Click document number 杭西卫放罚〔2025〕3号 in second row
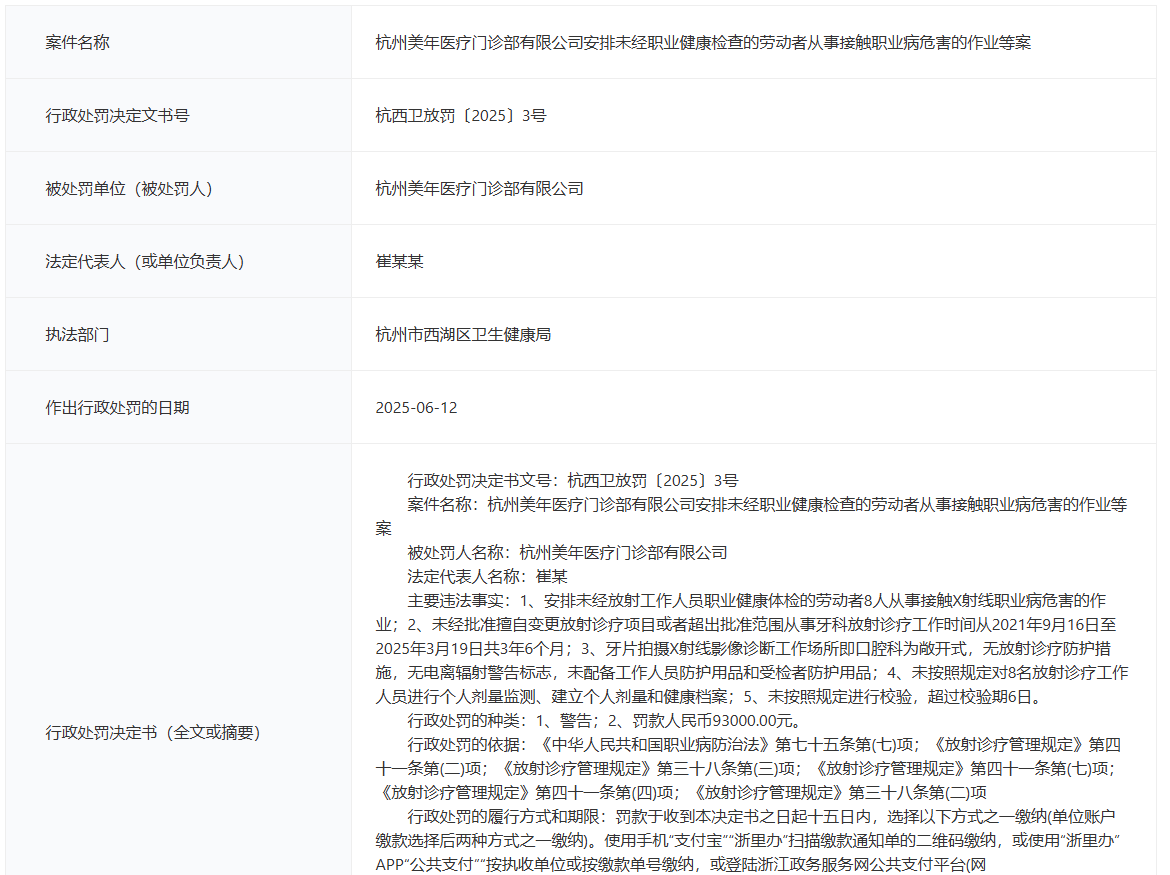The width and height of the screenshot is (1170, 875). 461,116
